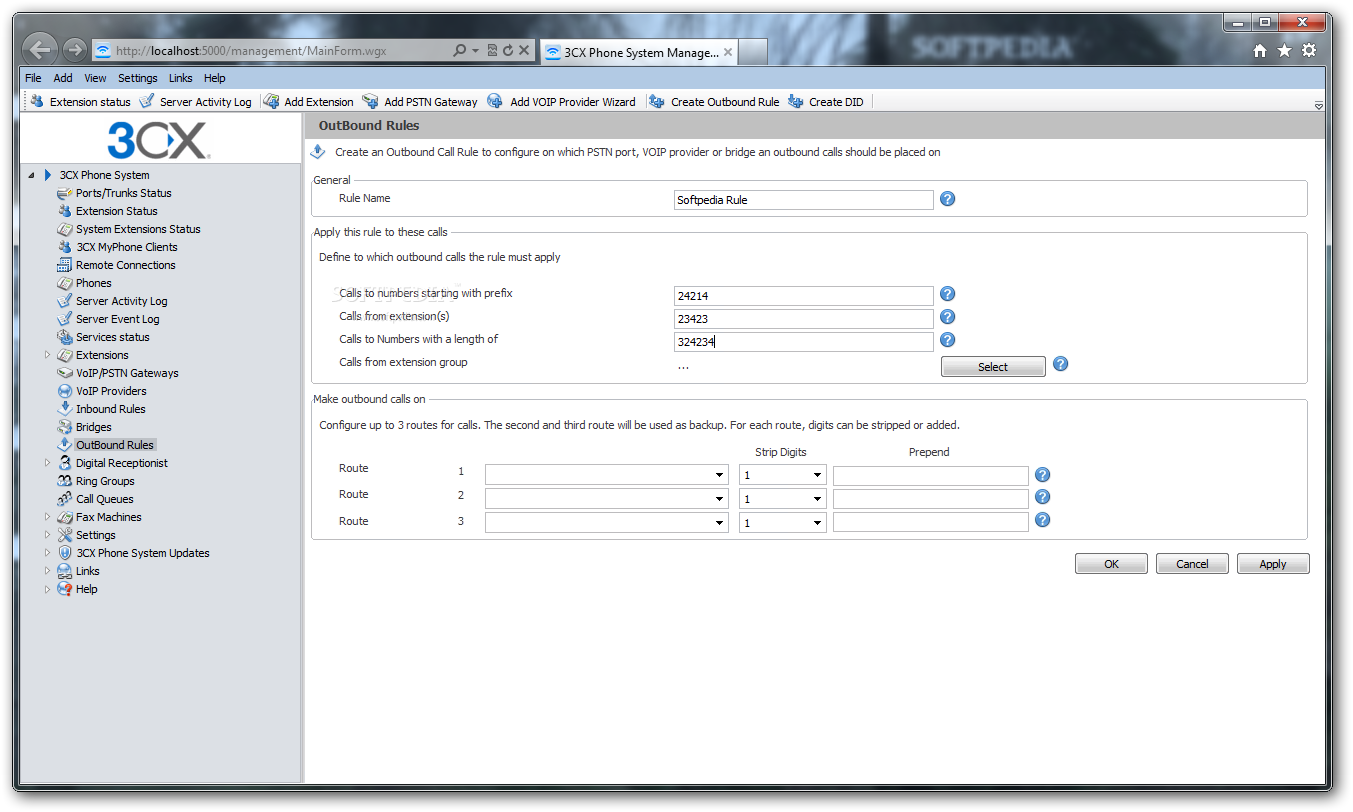Click Select for extension group
The height and width of the screenshot is (812, 1353).
(993, 367)
